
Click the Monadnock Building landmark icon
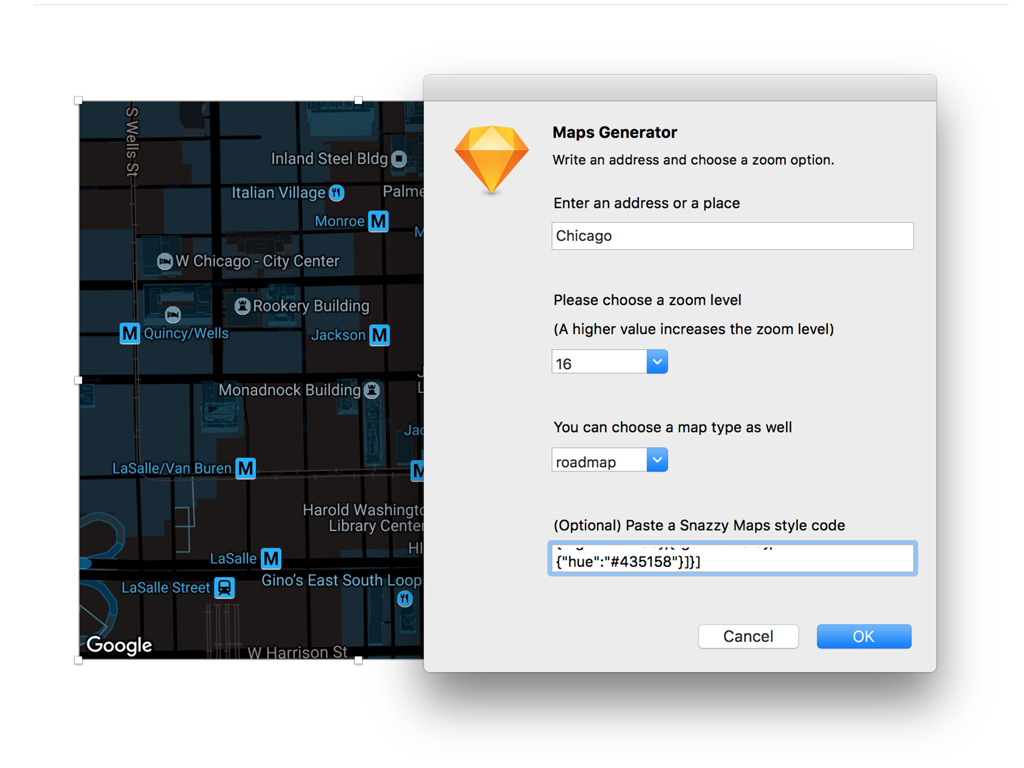[x=371, y=390]
